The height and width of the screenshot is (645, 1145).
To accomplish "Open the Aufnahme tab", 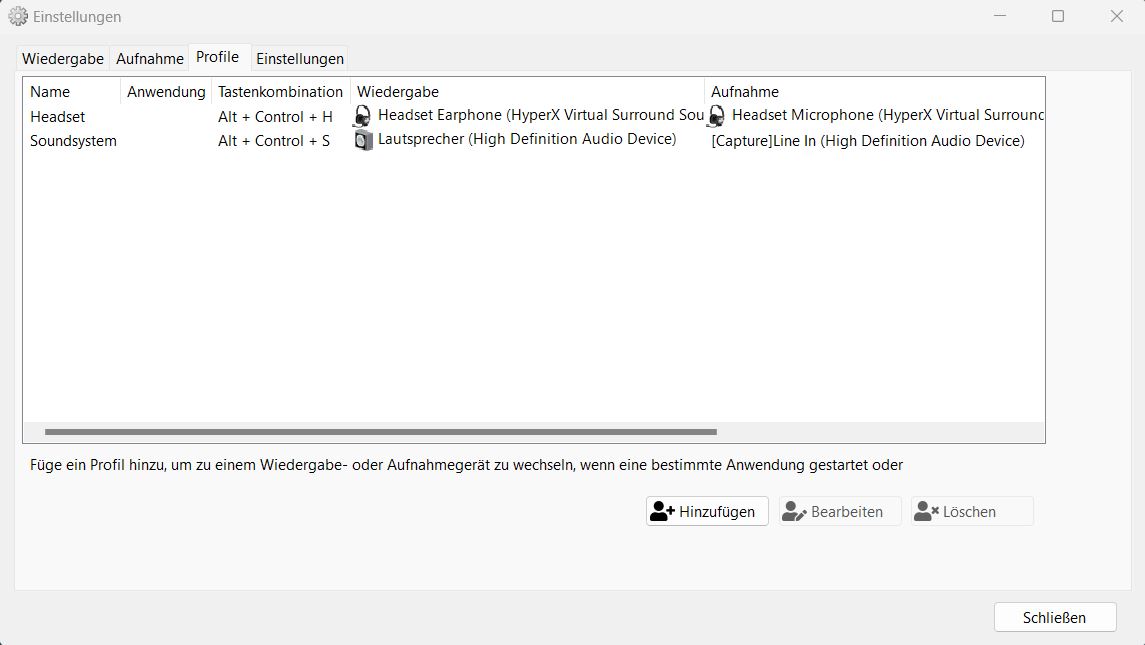I will click(x=150, y=59).
